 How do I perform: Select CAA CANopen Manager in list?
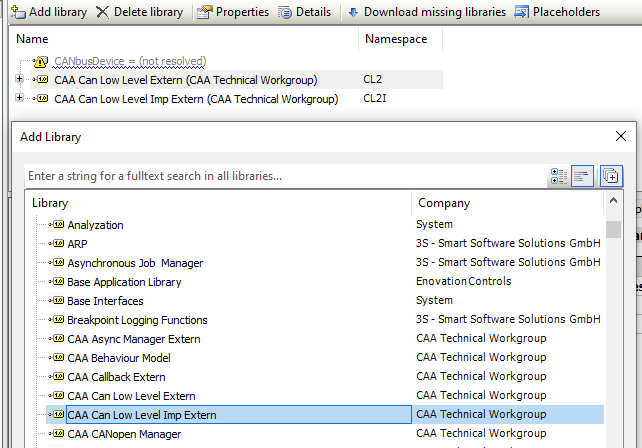[x=124, y=434]
